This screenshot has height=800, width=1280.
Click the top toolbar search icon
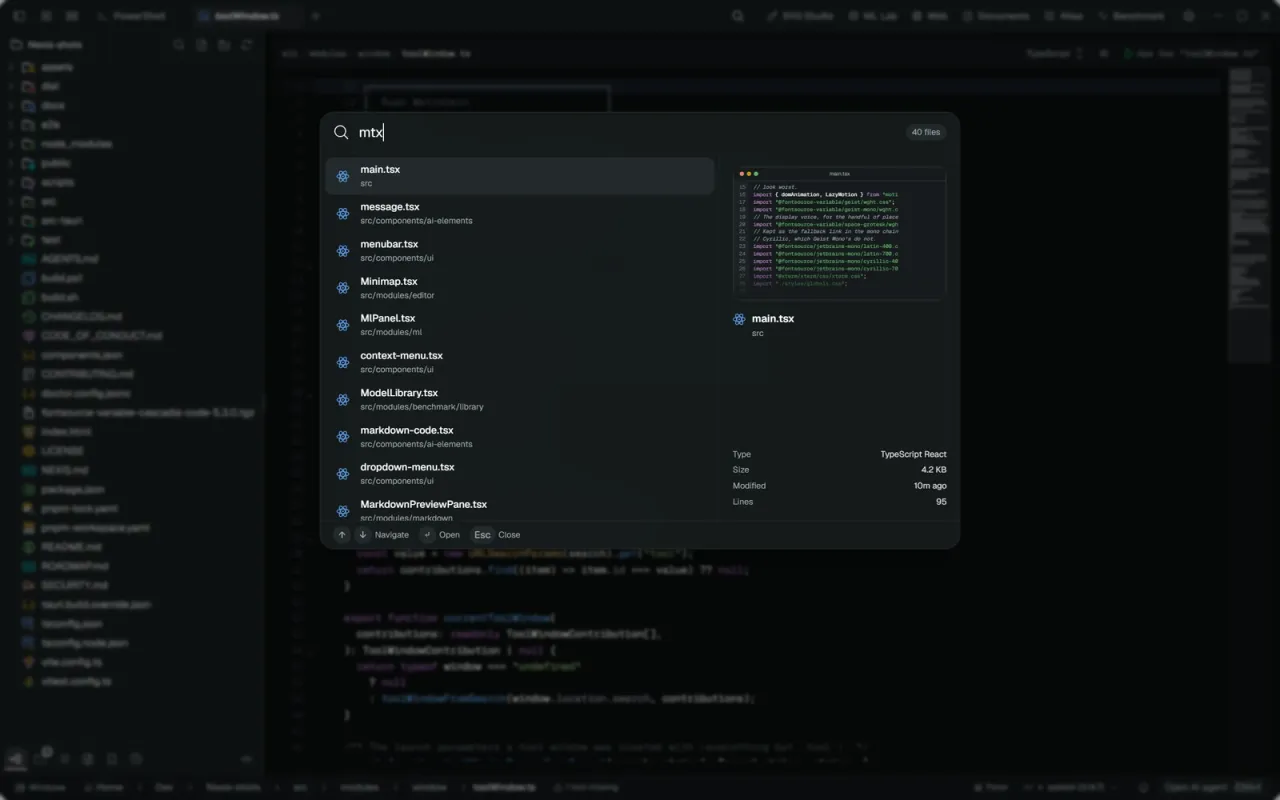click(x=738, y=16)
